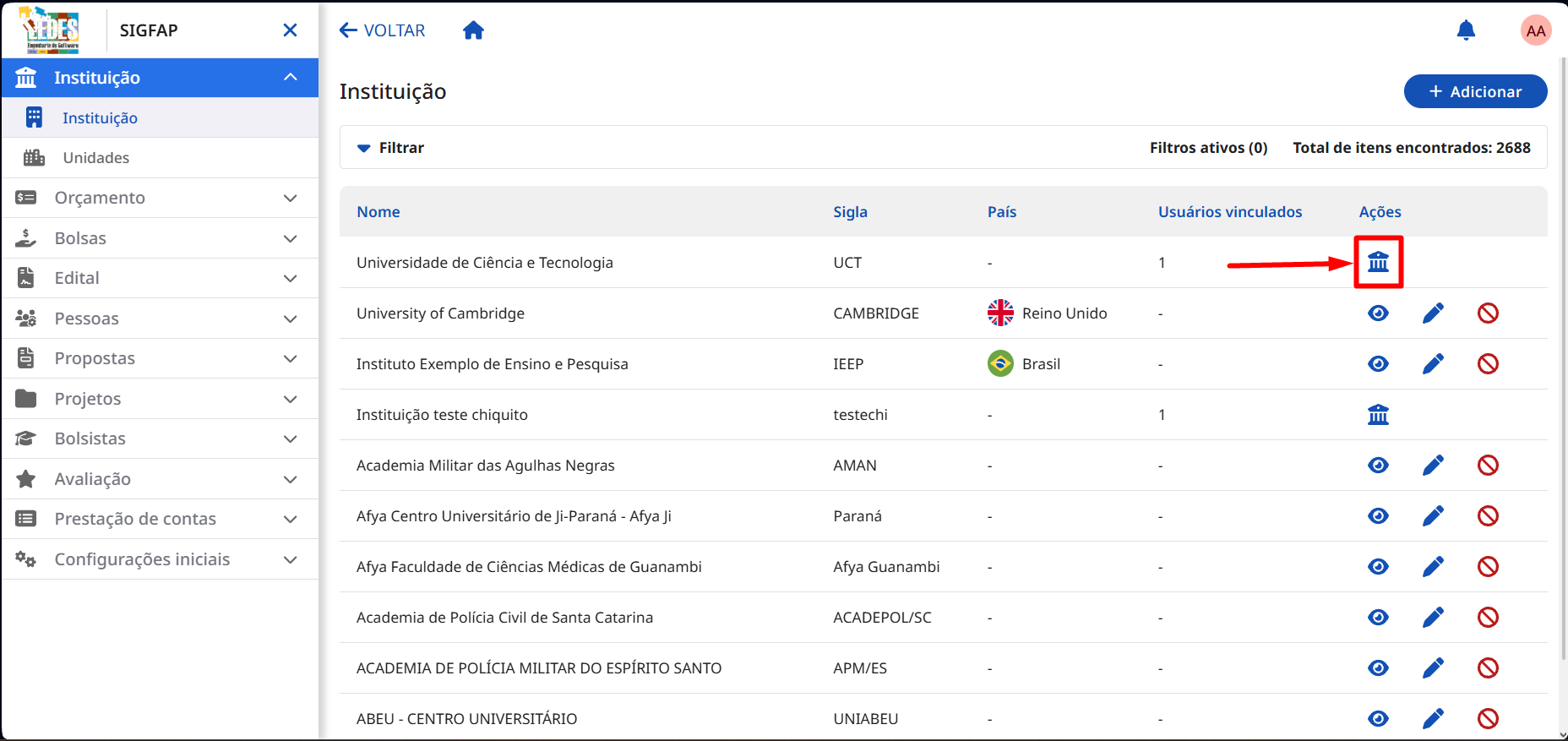The width and height of the screenshot is (1568, 741).
Task: Edit University of Cambridge with the pencil icon
Action: point(1433,313)
